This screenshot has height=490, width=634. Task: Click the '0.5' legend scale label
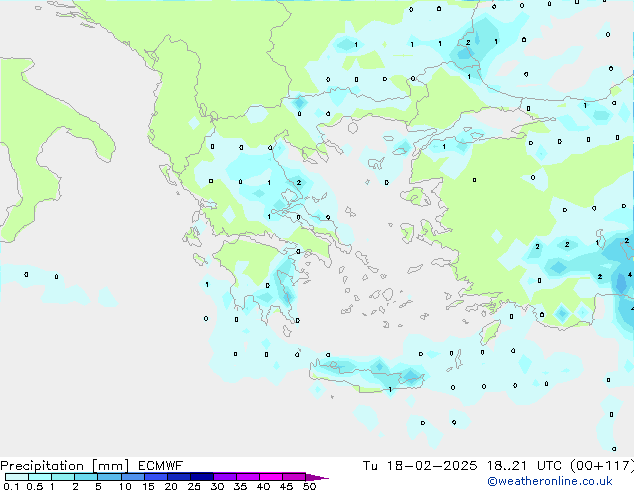[34, 486]
